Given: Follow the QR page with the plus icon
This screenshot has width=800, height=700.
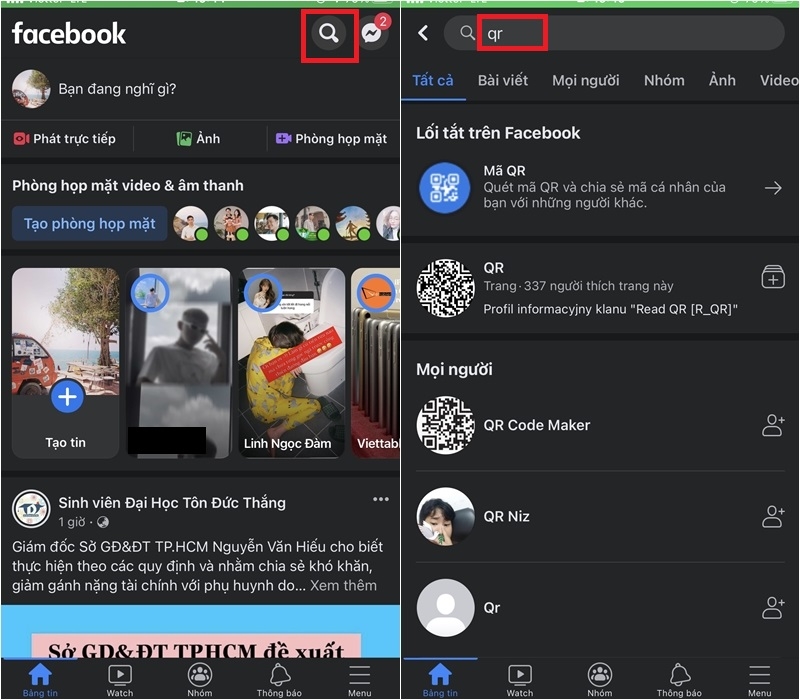Looking at the screenshot, I should tap(773, 277).
